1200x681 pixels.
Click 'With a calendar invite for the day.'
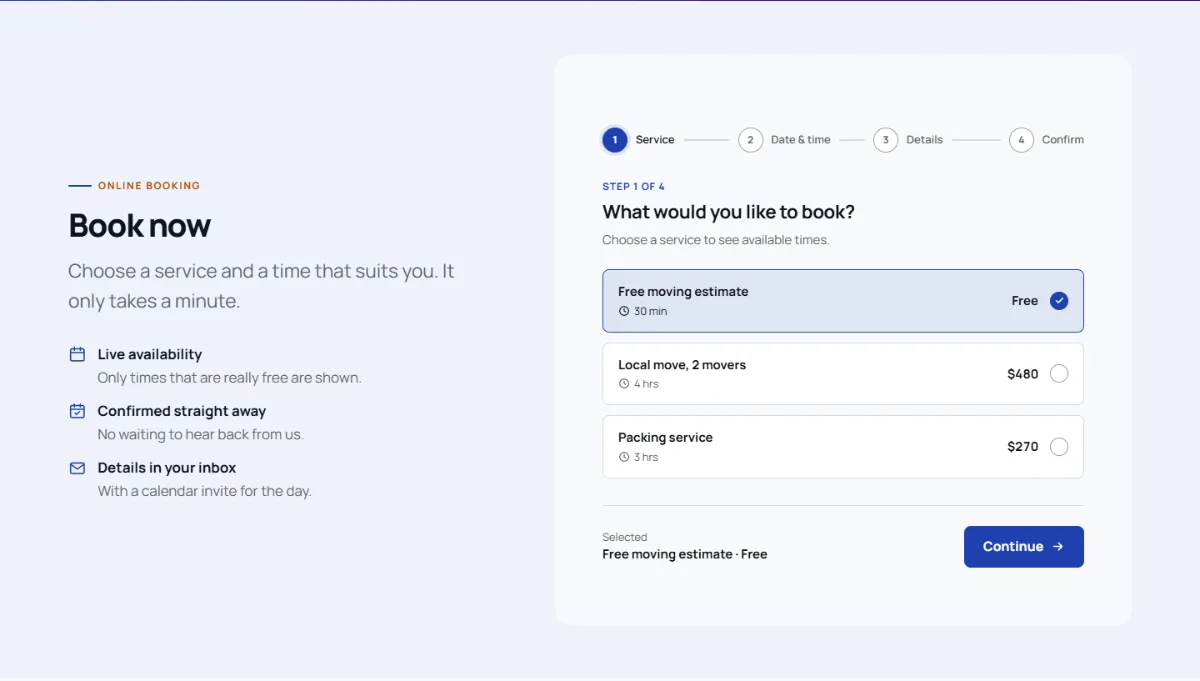click(x=205, y=492)
